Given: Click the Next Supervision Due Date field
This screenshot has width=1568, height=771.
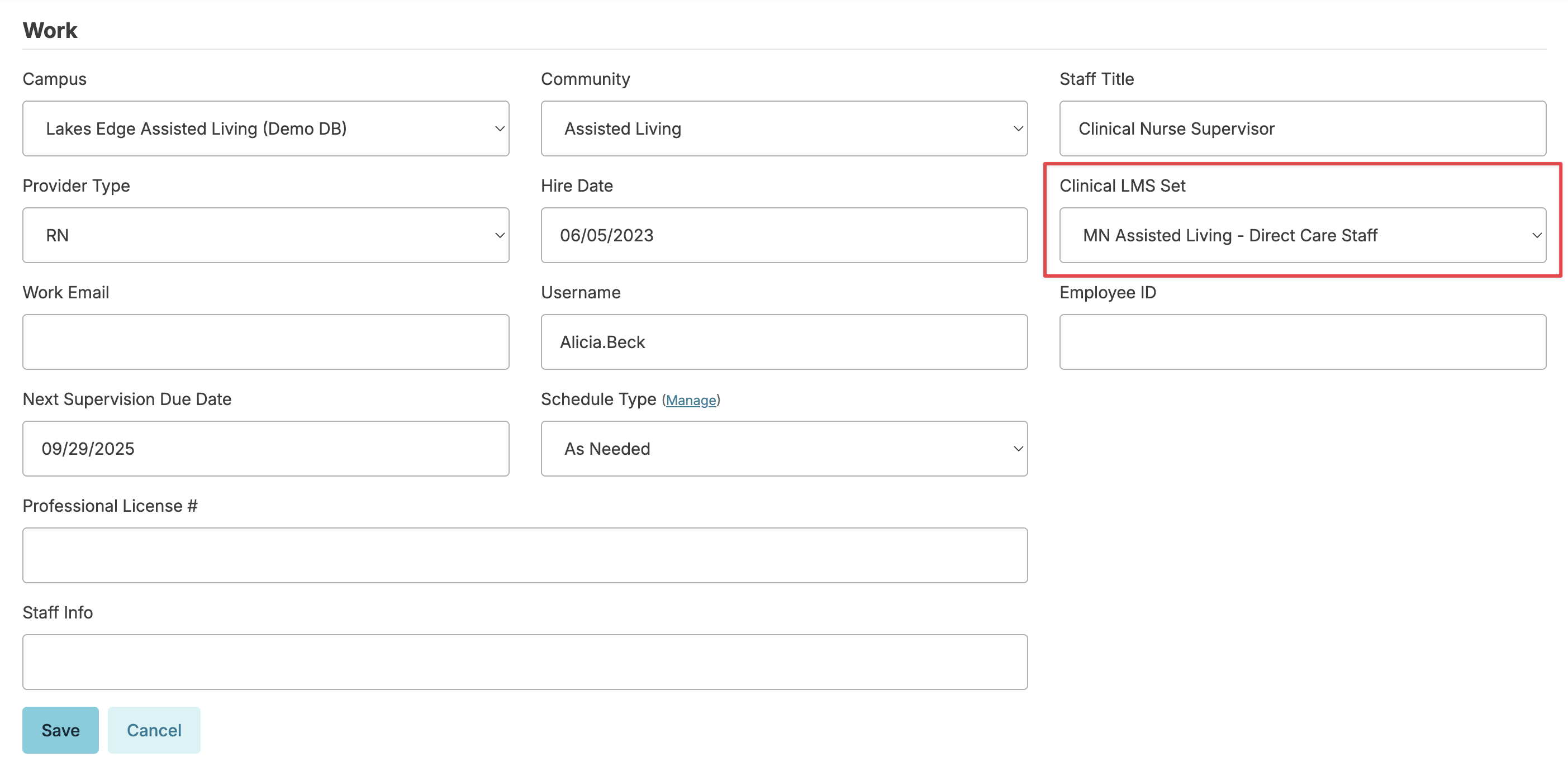Looking at the screenshot, I should tap(265, 449).
